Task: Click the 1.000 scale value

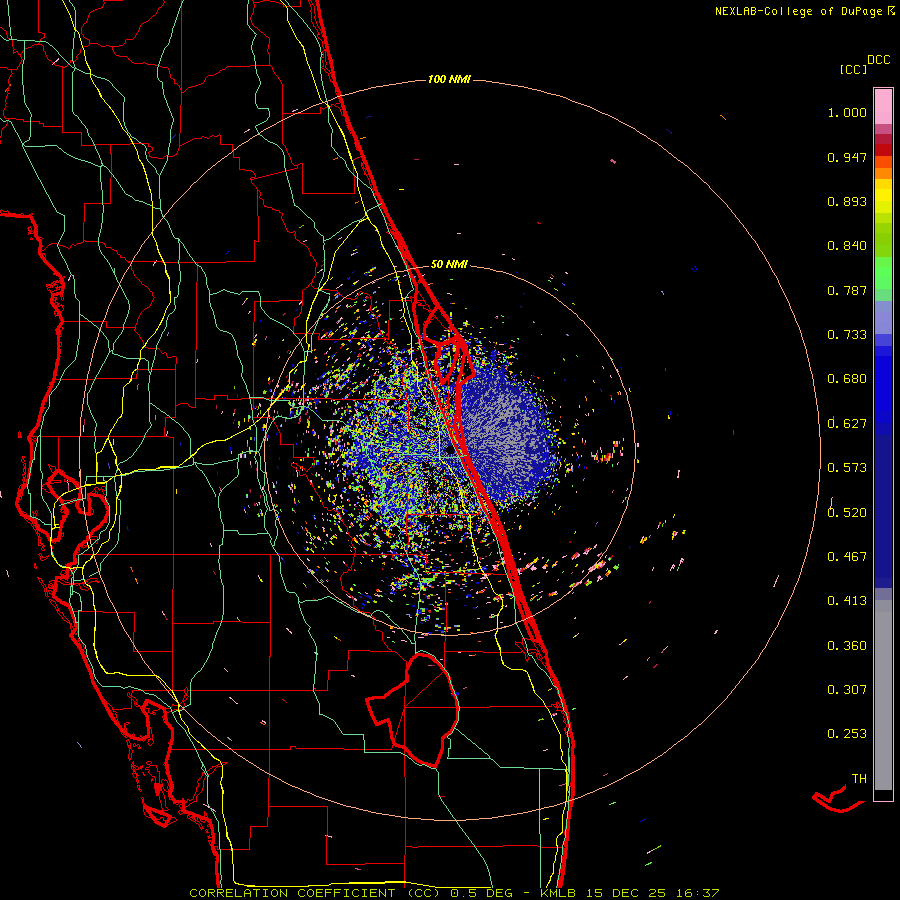Action: [847, 112]
